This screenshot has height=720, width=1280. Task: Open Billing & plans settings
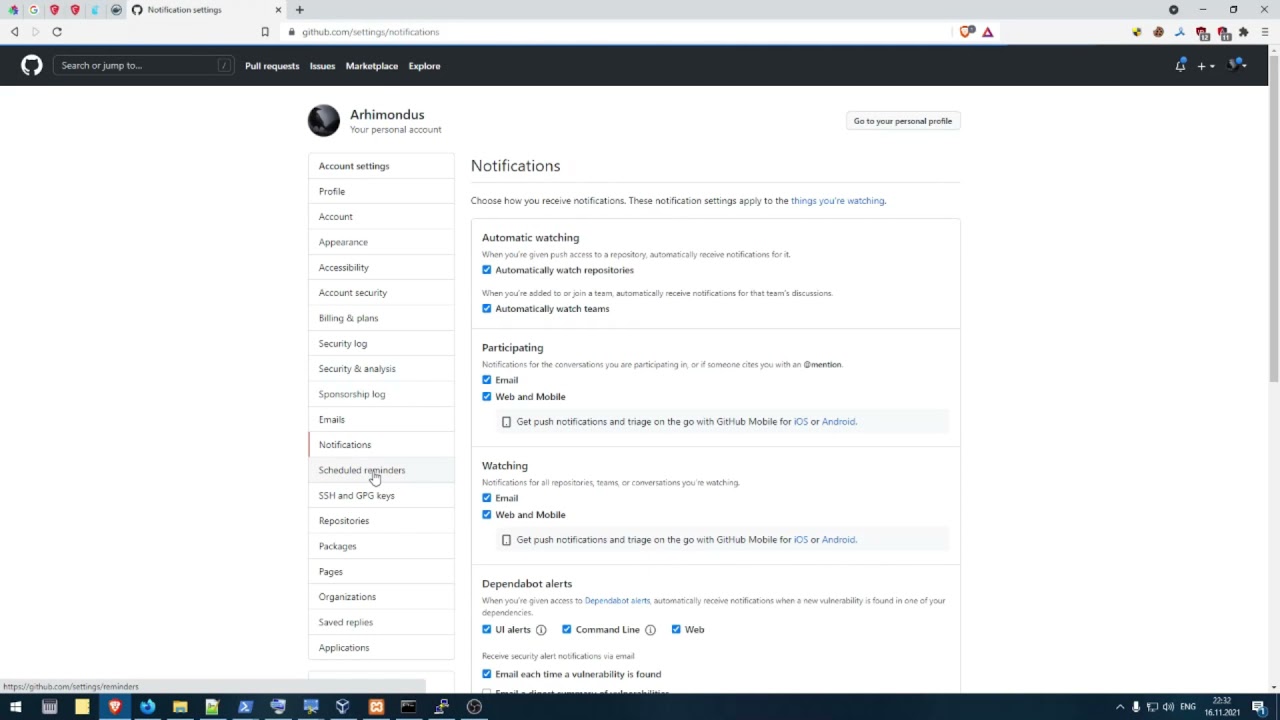coord(381,318)
